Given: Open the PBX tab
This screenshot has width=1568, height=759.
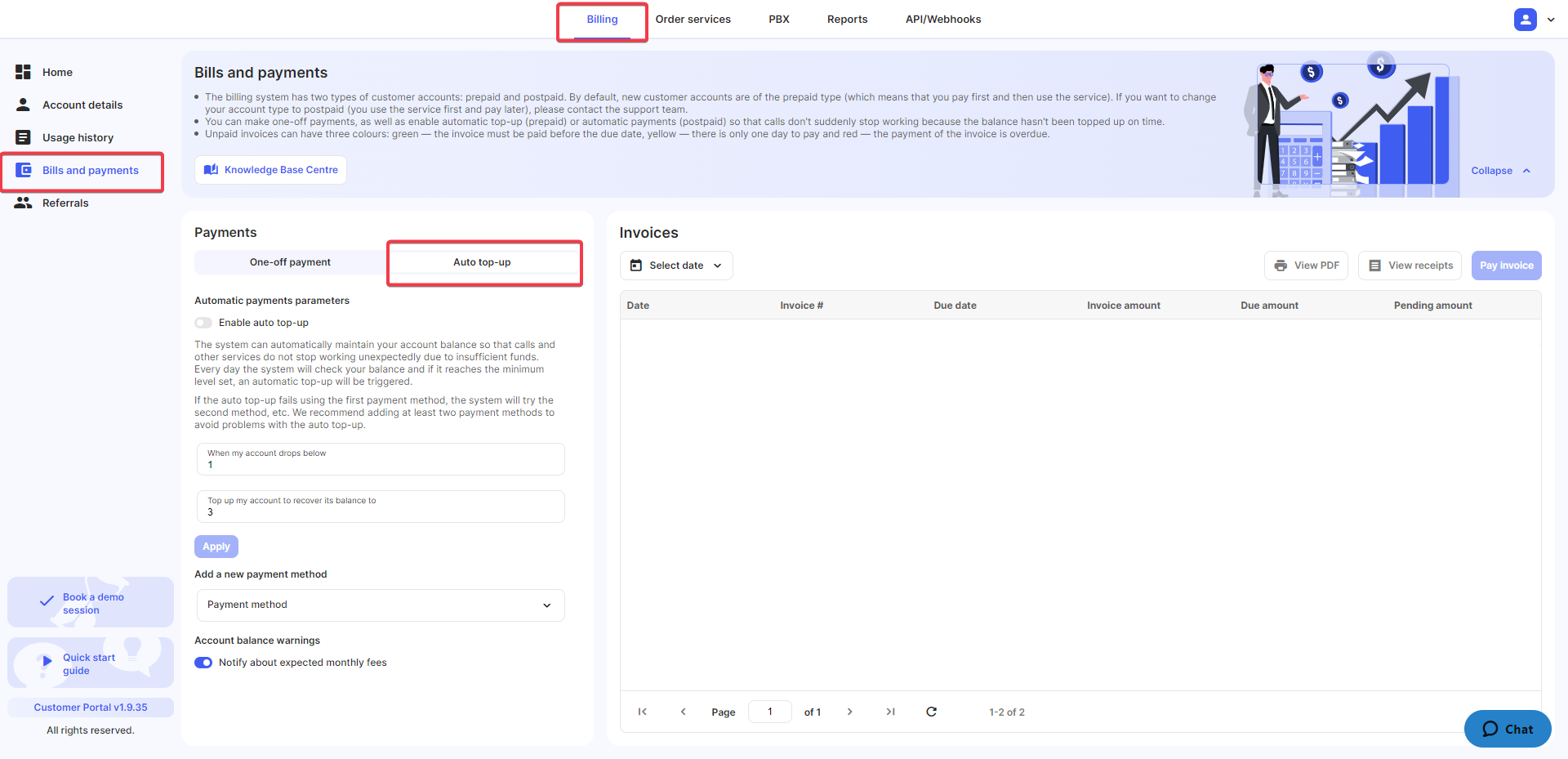Looking at the screenshot, I should point(779,20).
